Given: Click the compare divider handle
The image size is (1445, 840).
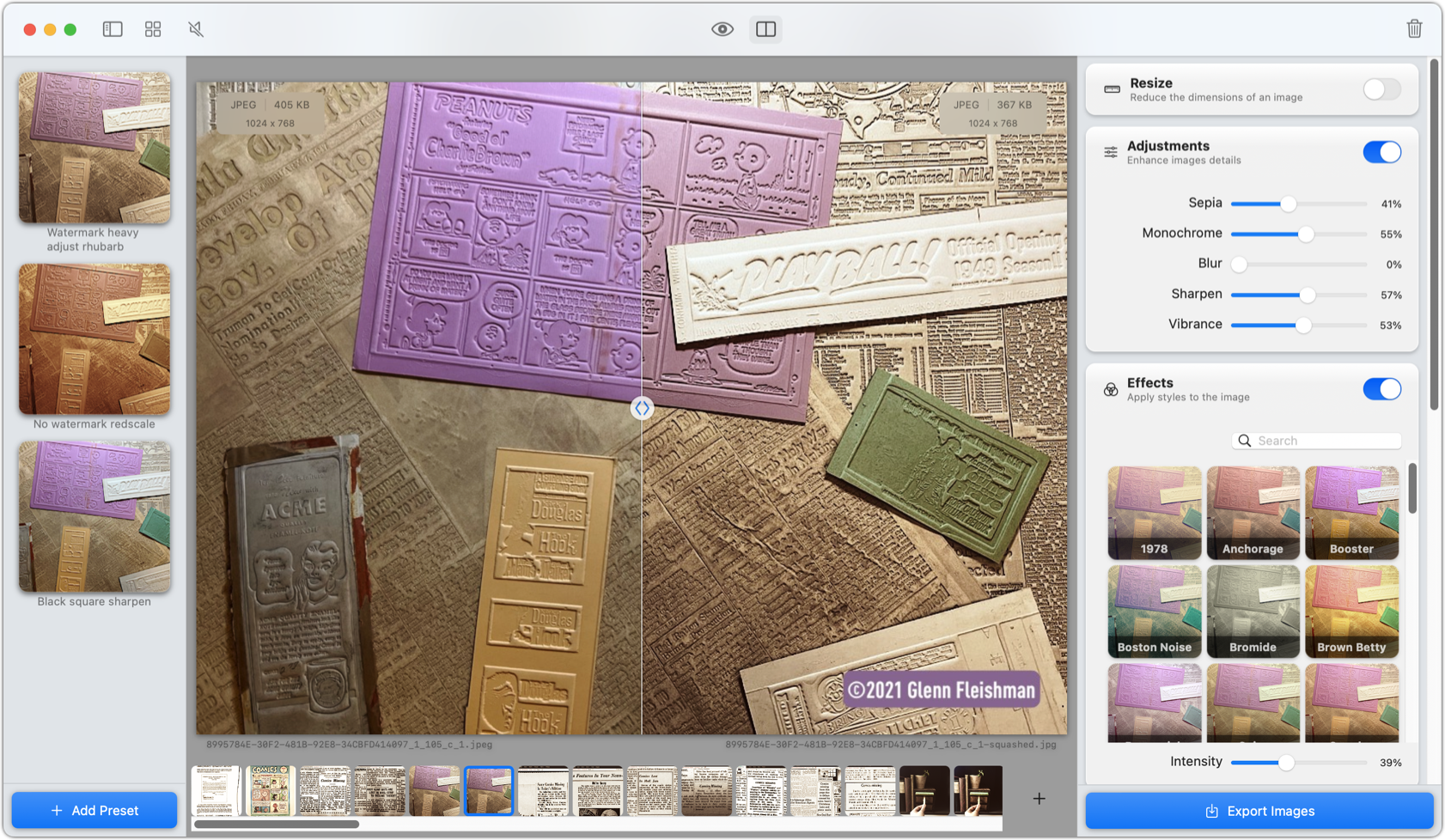Looking at the screenshot, I should 642,408.
